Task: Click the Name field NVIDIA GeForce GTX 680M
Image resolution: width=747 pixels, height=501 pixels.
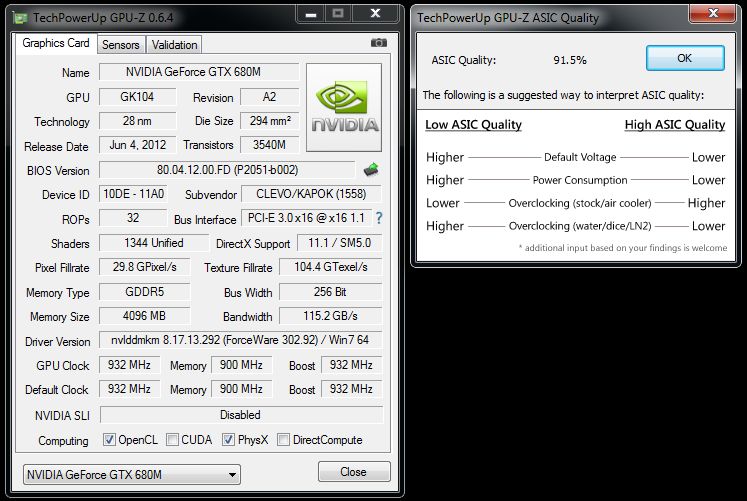Action: (199, 72)
